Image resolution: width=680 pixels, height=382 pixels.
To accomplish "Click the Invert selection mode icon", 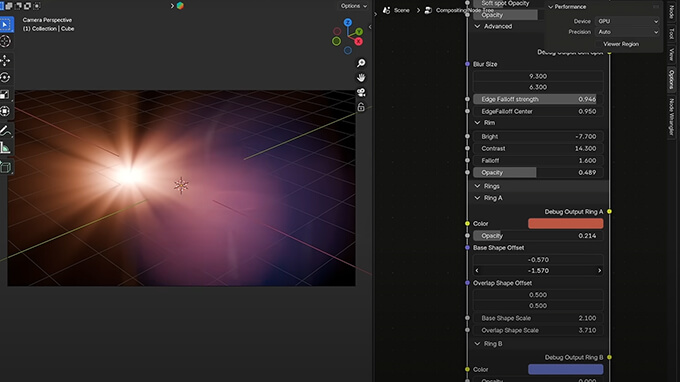I will [x=27, y=6].
